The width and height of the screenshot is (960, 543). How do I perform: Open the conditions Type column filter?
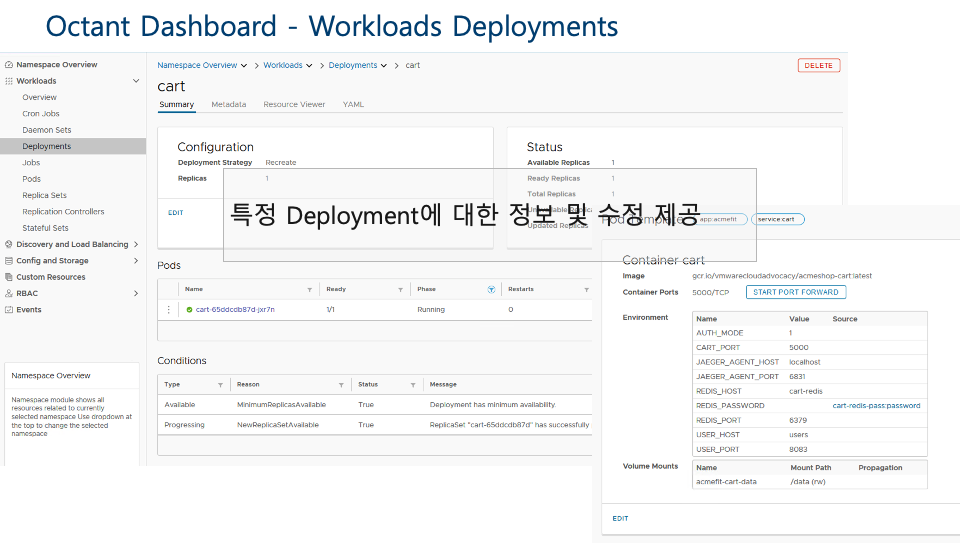220,385
